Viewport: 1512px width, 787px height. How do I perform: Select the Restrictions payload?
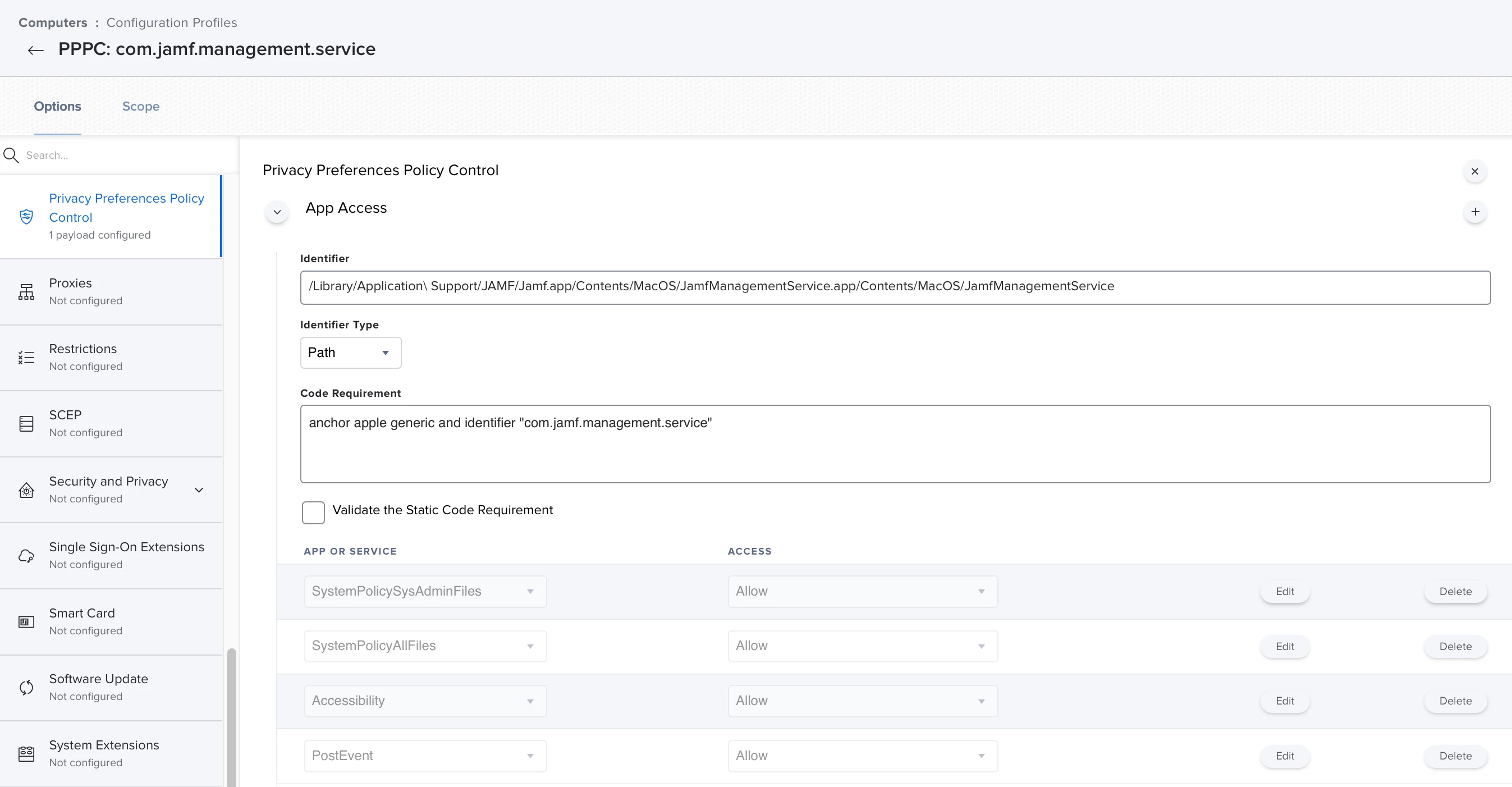112,358
